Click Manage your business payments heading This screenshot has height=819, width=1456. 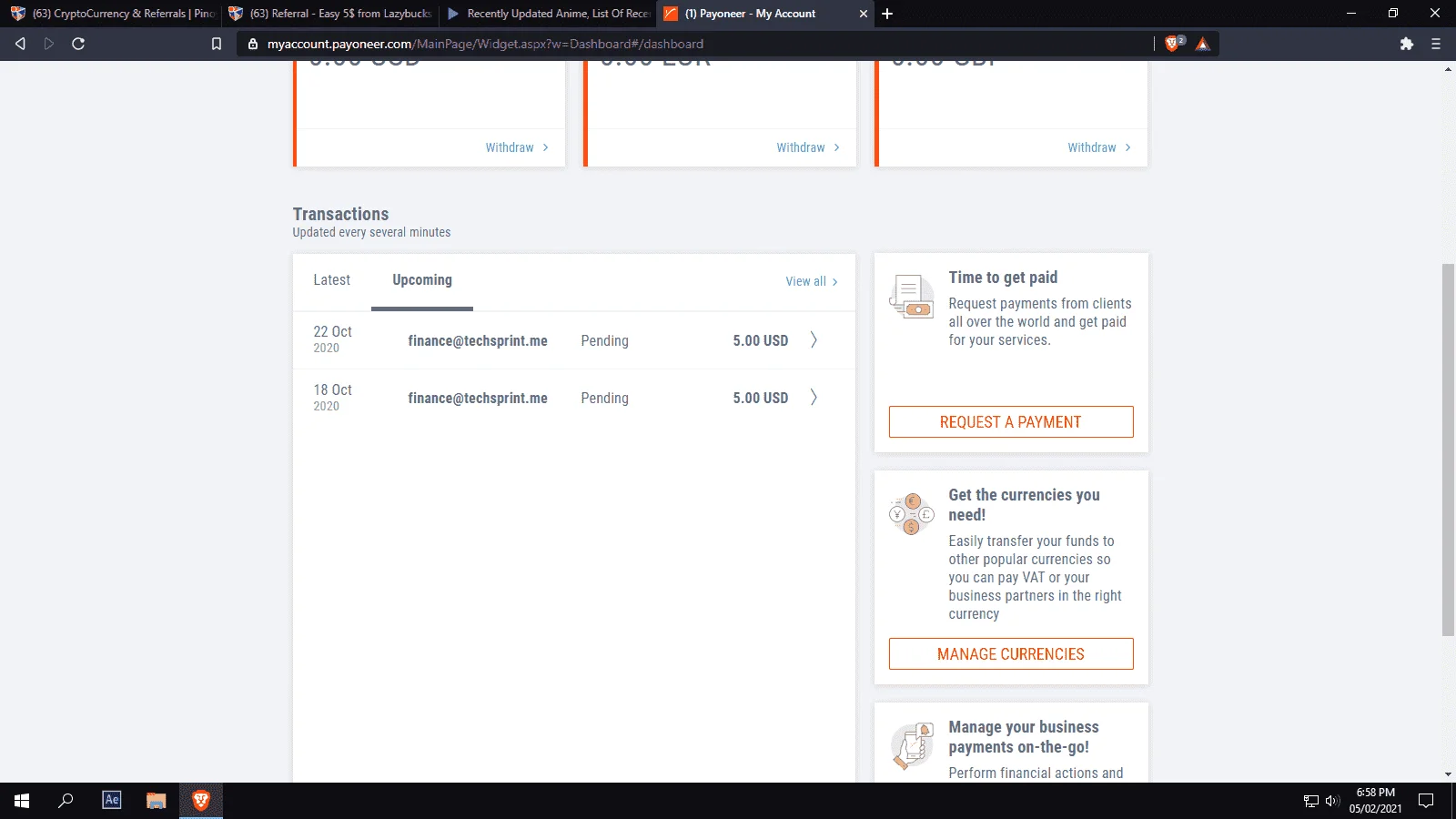click(1024, 737)
